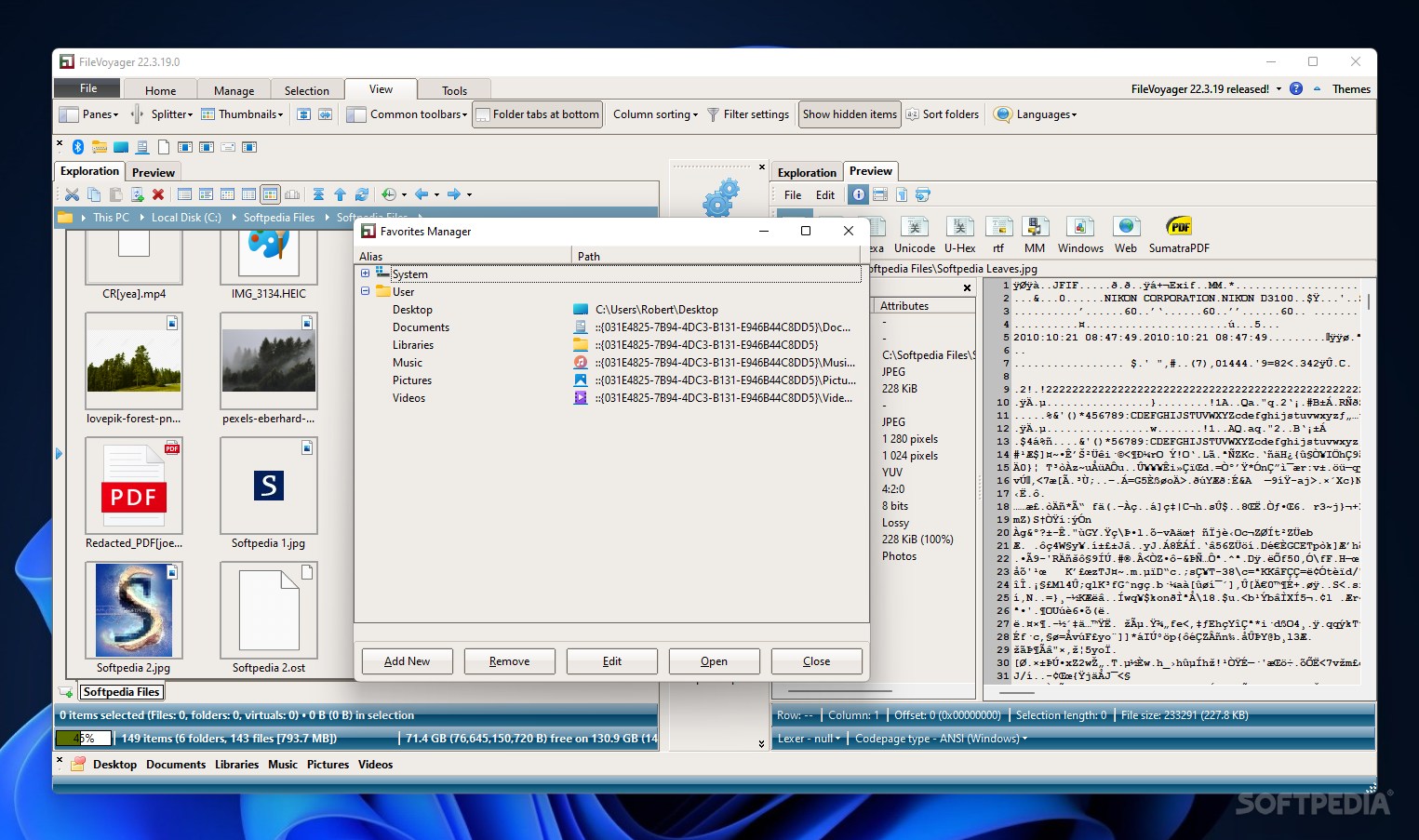The height and width of the screenshot is (840, 1419).
Task: Click the Alias column header in Favorites Manager
Action: [463, 256]
